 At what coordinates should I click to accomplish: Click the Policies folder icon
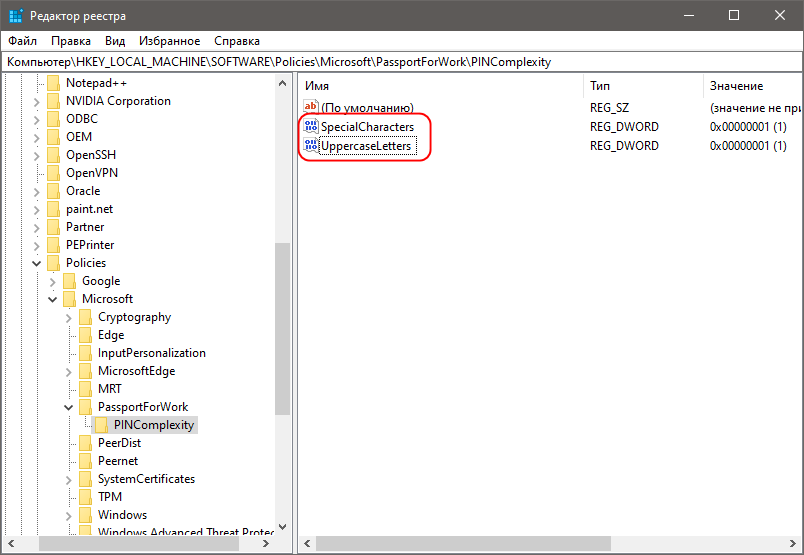pos(53,263)
